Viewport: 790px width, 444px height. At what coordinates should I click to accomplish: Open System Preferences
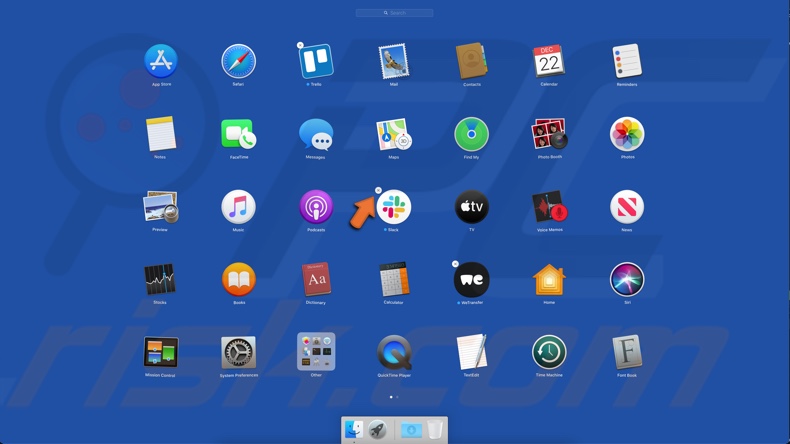coord(238,352)
